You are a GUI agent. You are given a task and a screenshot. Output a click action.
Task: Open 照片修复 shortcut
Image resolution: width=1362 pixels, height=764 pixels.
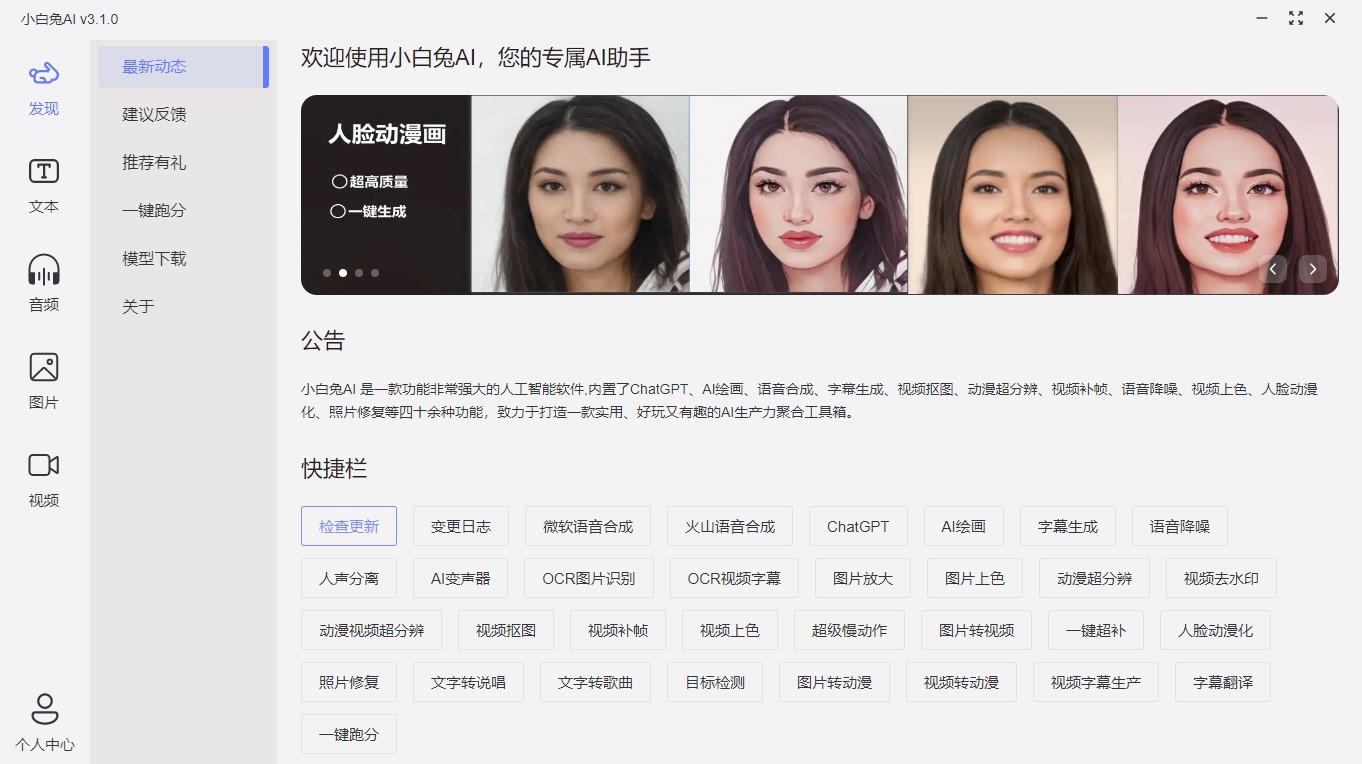(349, 682)
